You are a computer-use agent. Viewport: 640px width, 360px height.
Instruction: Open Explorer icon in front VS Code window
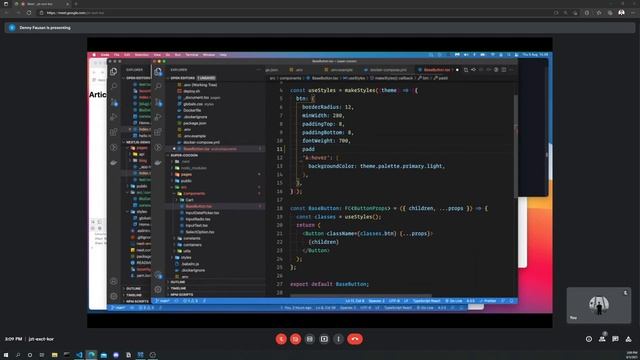point(158,71)
